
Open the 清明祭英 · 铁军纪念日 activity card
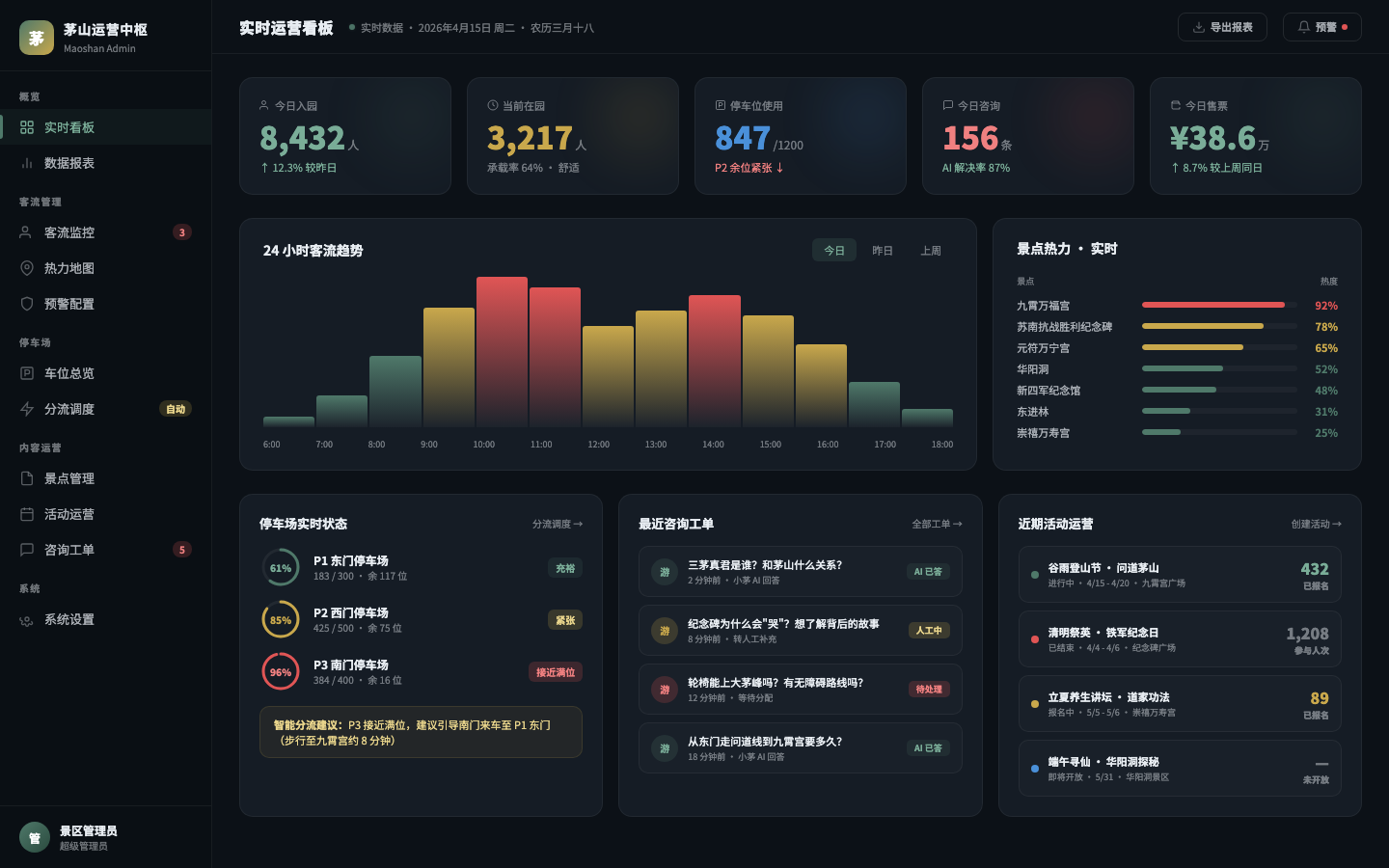coord(1180,639)
